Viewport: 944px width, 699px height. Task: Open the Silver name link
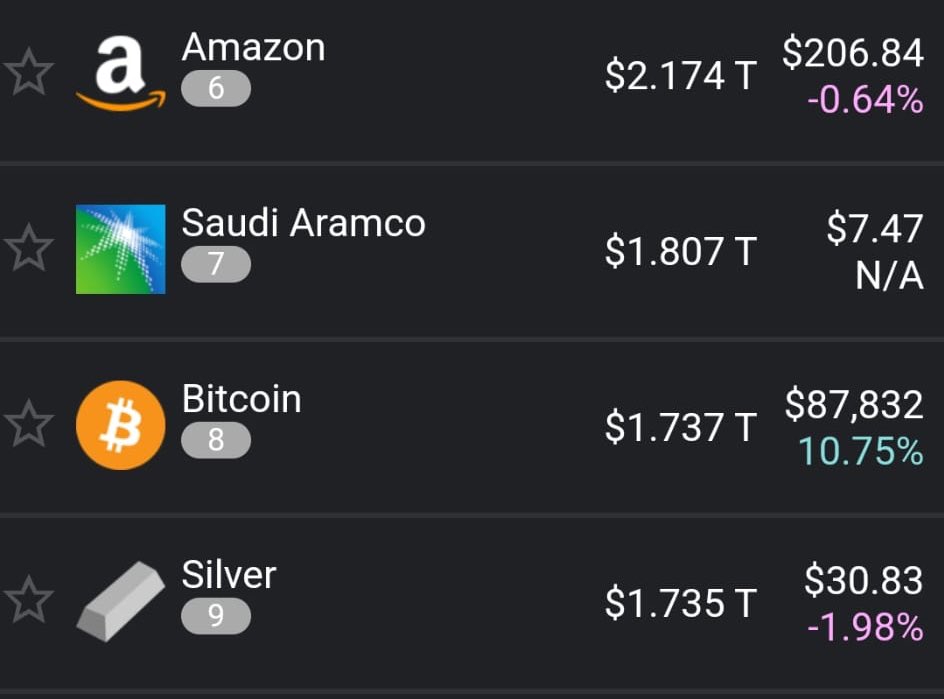click(229, 574)
